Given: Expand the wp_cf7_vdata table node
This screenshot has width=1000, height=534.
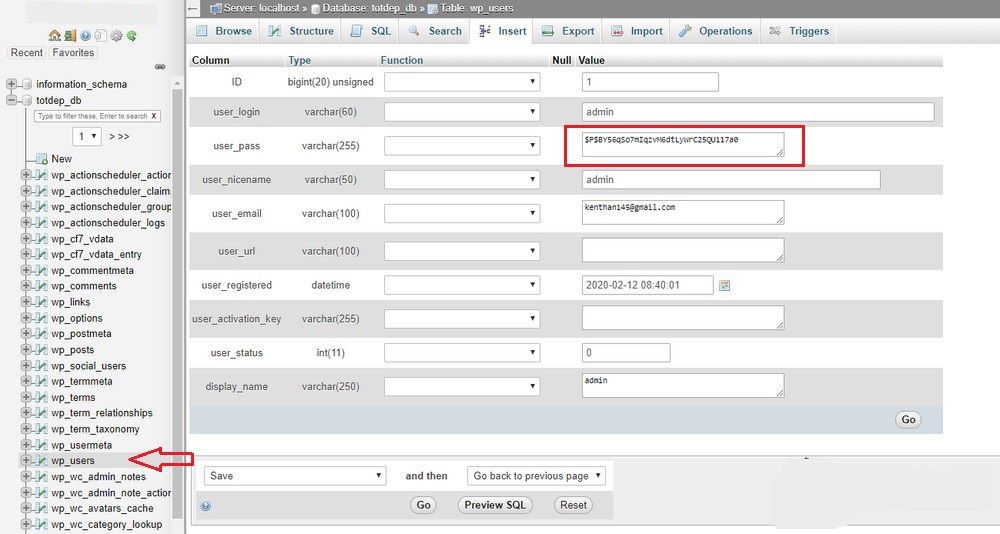Looking at the screenshot, I should point(26,239).
